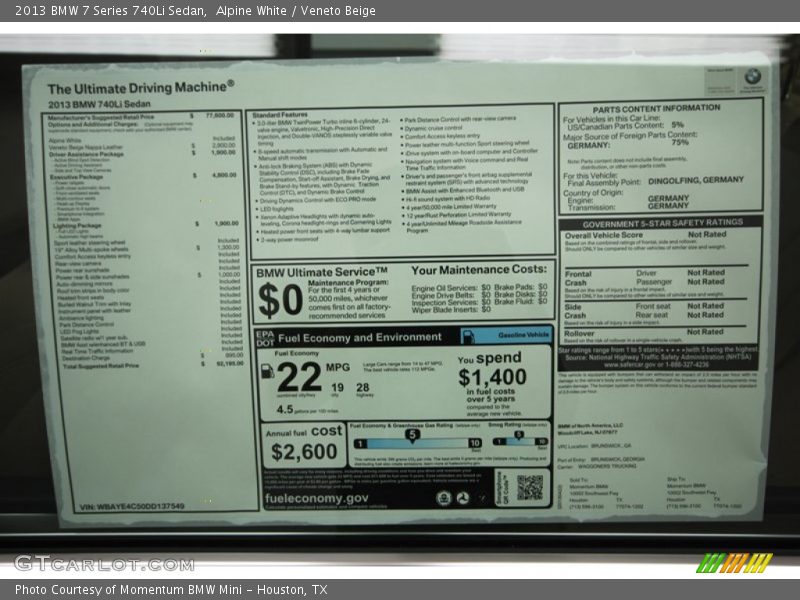The height and width of the screenshot is (600, 800).
Task: Click the Photo Courtesy of Momentum BMW caption
Action: tap(171, 590)
